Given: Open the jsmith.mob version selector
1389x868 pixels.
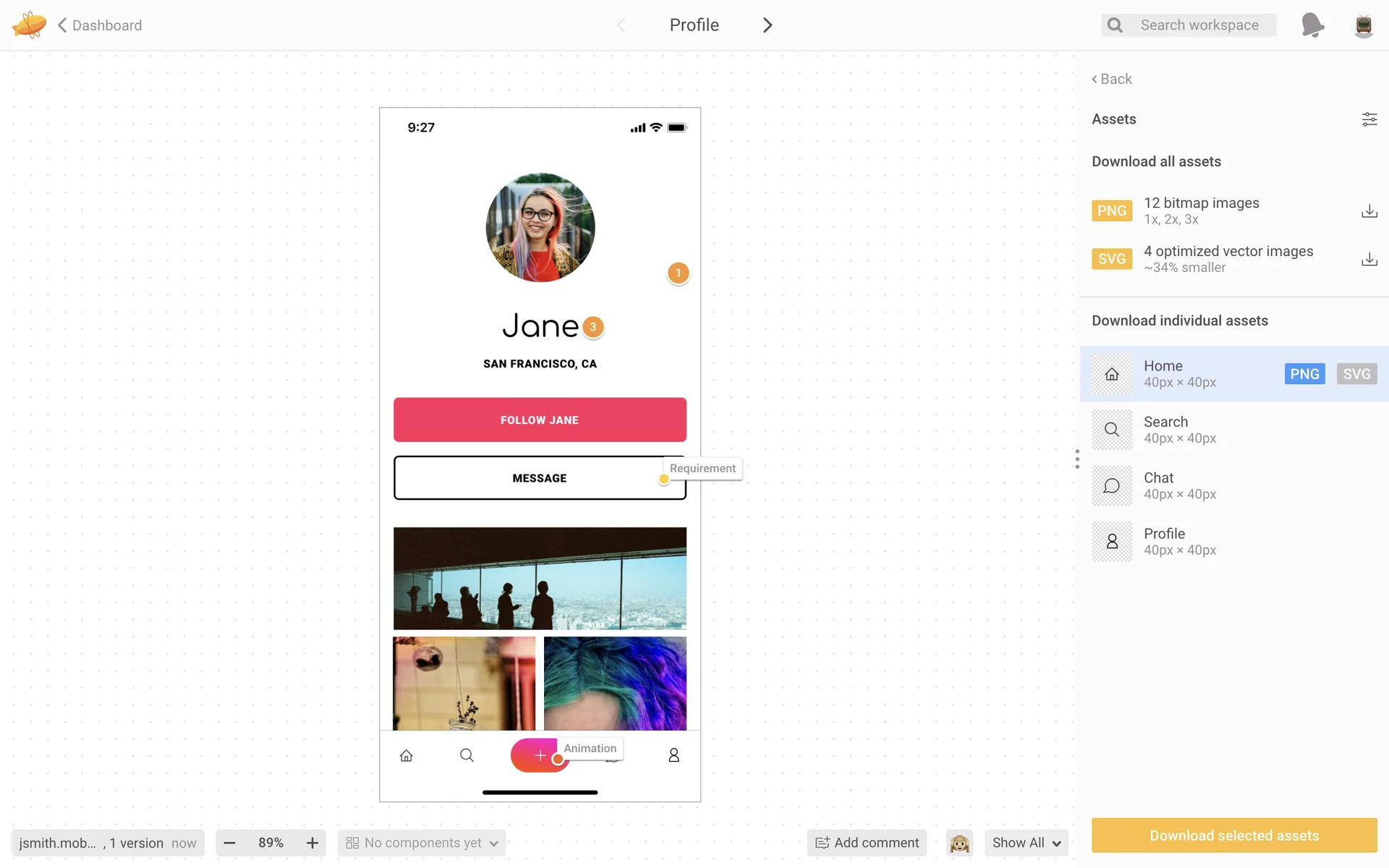Looking at the screenshot, I should 108,843.
